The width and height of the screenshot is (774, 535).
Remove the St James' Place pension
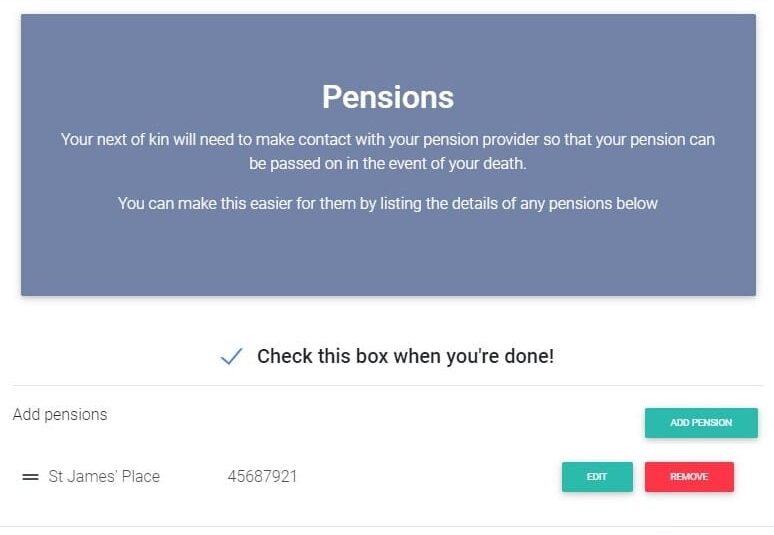[689, 477]
